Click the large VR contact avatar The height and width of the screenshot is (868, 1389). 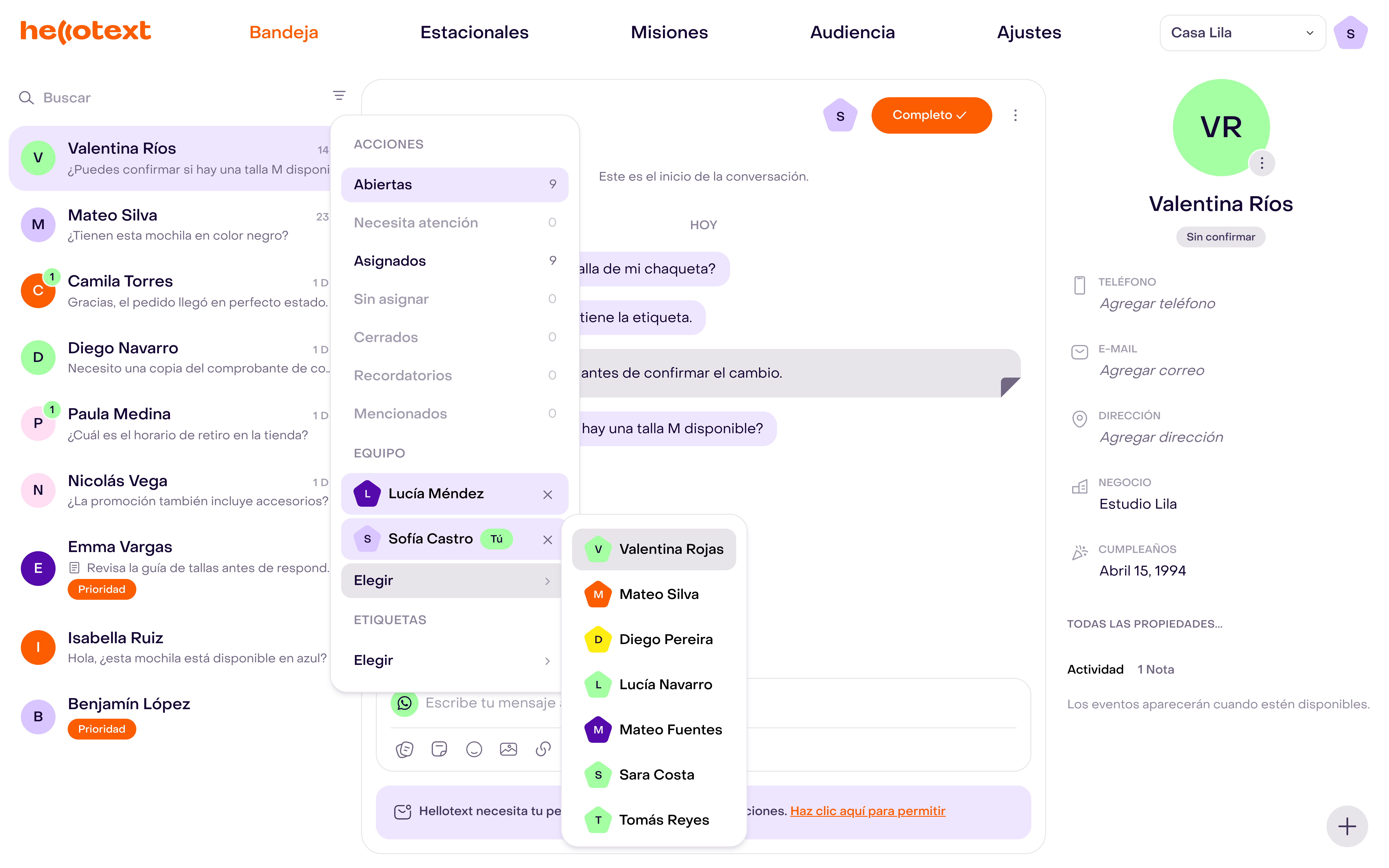1221,127
